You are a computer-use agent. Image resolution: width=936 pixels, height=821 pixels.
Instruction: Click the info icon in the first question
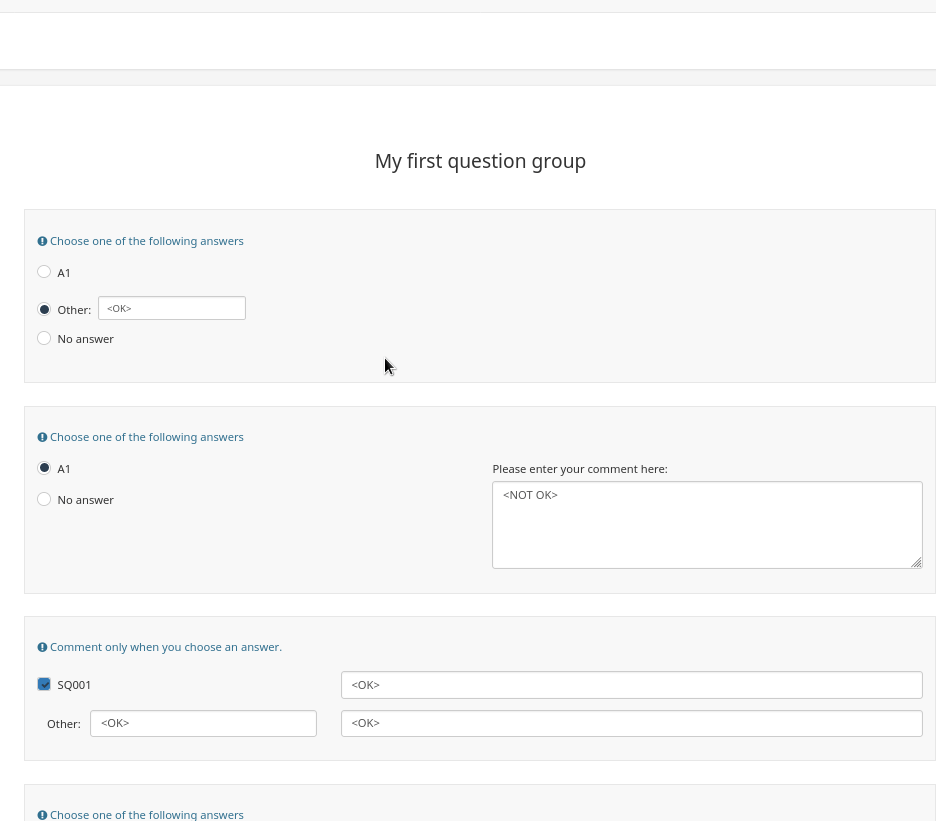coord(42,241)
